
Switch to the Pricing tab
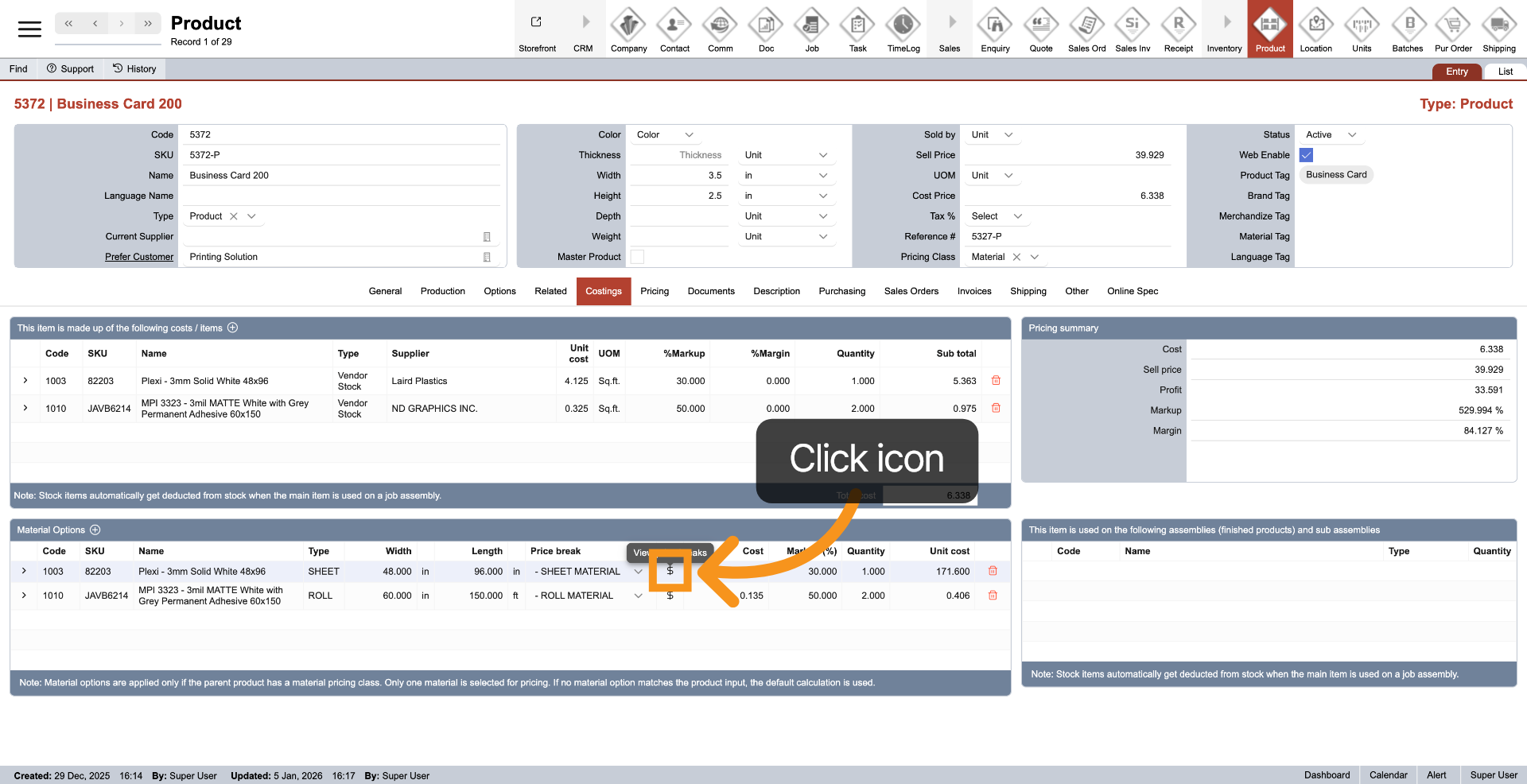[x=654, y=291]
